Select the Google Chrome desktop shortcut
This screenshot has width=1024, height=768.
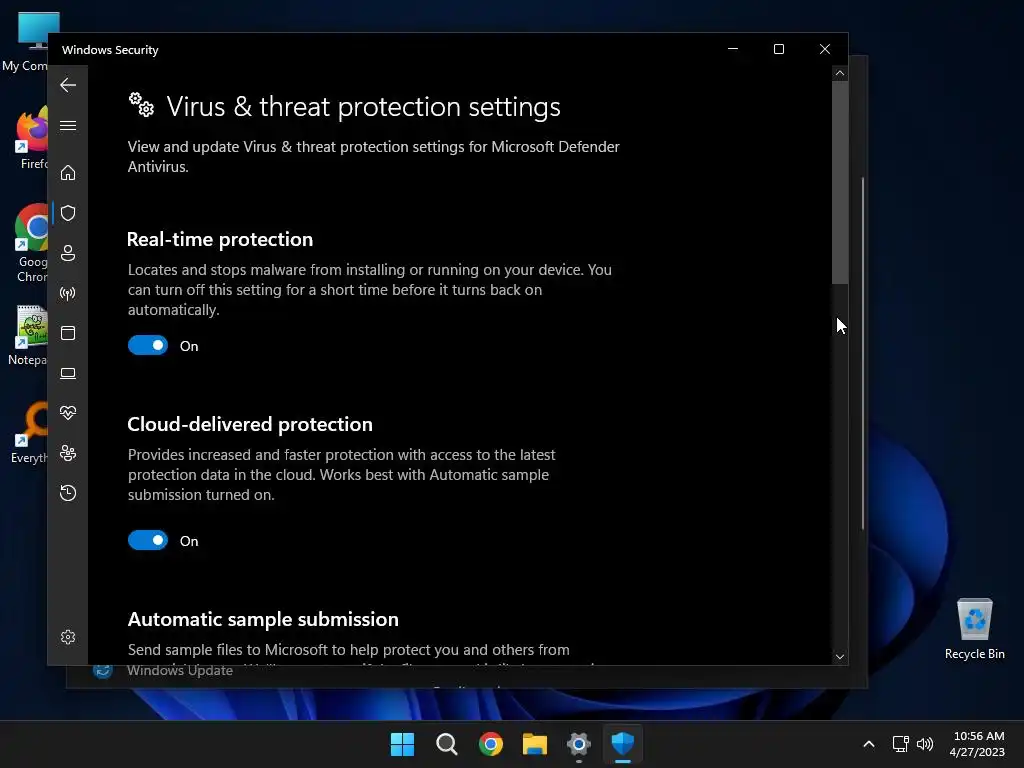tap(31, 244)
